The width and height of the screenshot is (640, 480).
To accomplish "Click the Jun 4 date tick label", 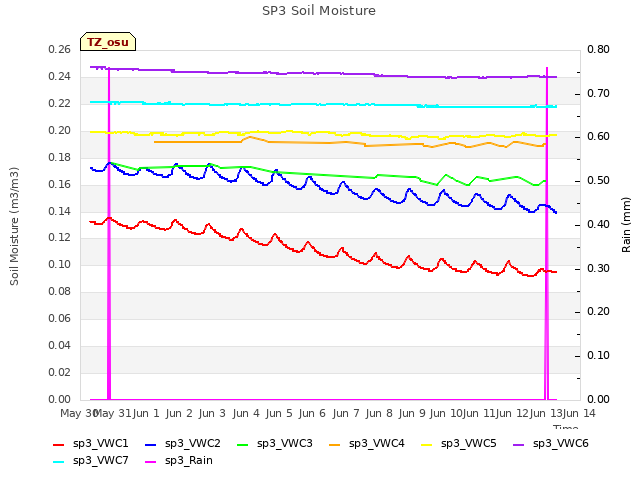I will 246,413.
